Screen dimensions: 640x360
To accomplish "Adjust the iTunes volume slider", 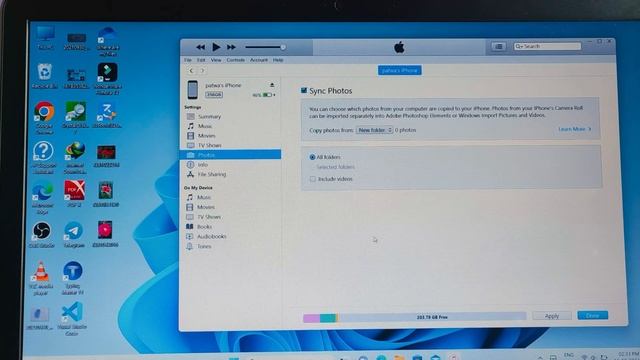I will 265,47.
